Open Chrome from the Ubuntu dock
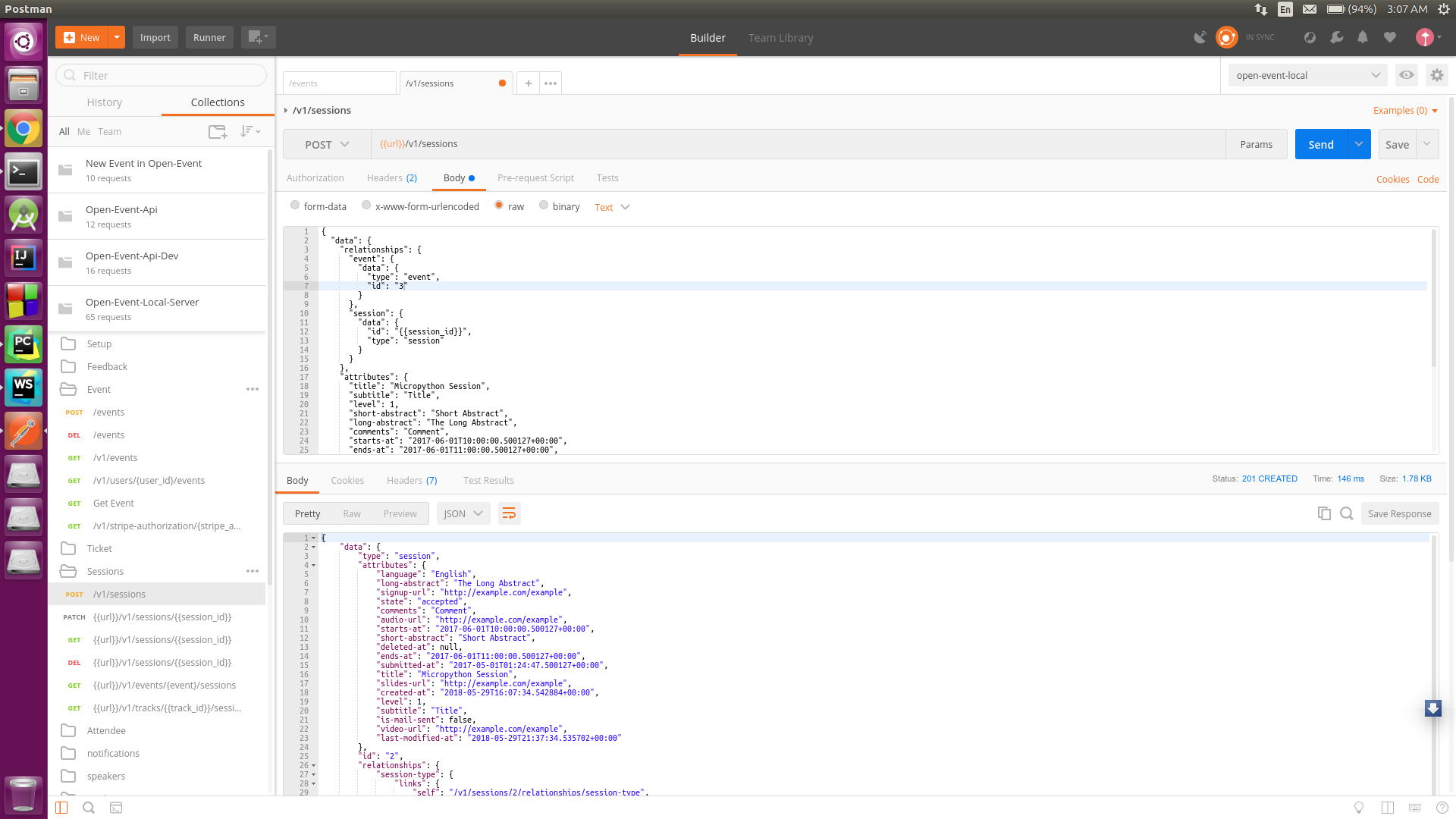The height and width of the screenshot is (819, 1456). click(24, 128)
